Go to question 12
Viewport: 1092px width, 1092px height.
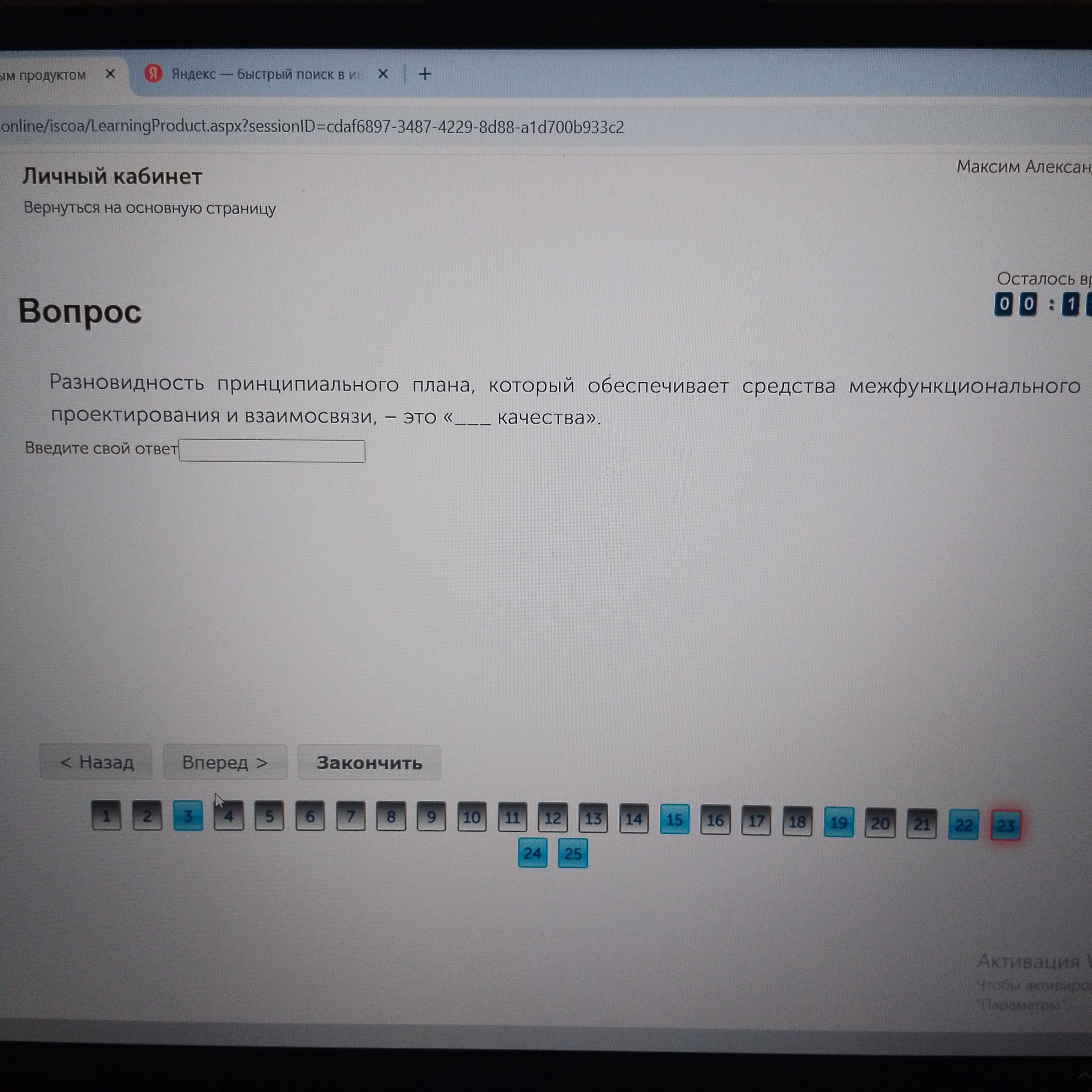553,818
